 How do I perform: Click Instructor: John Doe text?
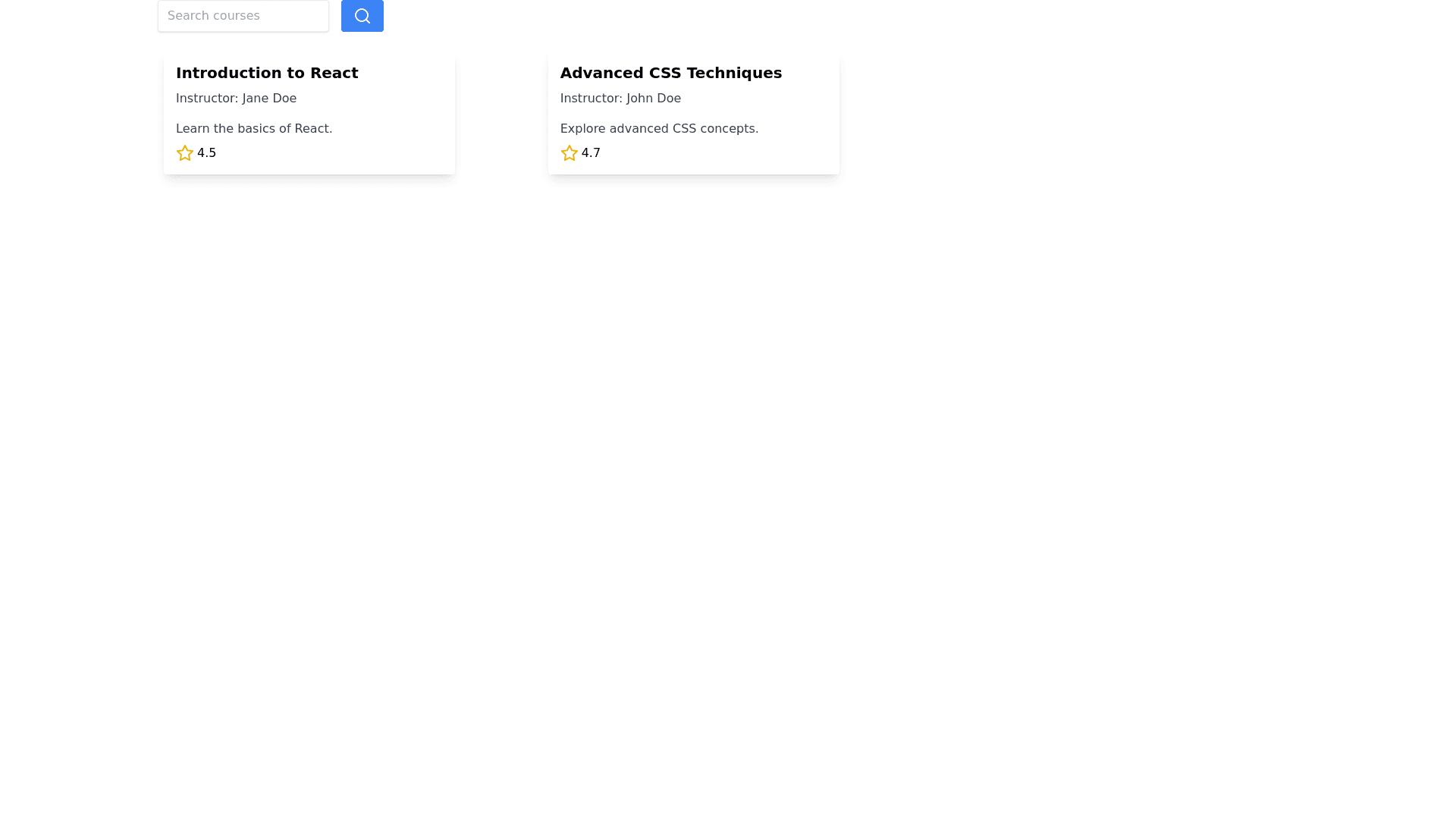(x=620, y=99)
